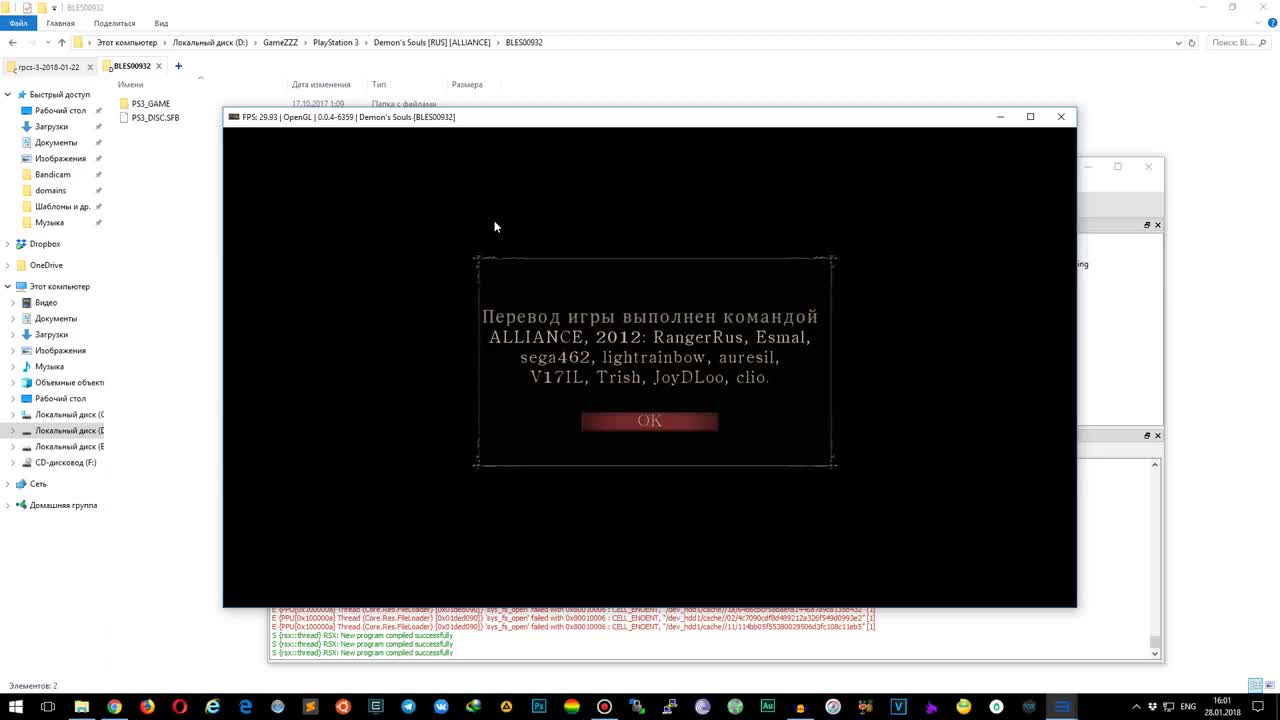Click GameZZZ in the address path
This screenshot has height=720, width=1280.
click(x=281, y=43)
